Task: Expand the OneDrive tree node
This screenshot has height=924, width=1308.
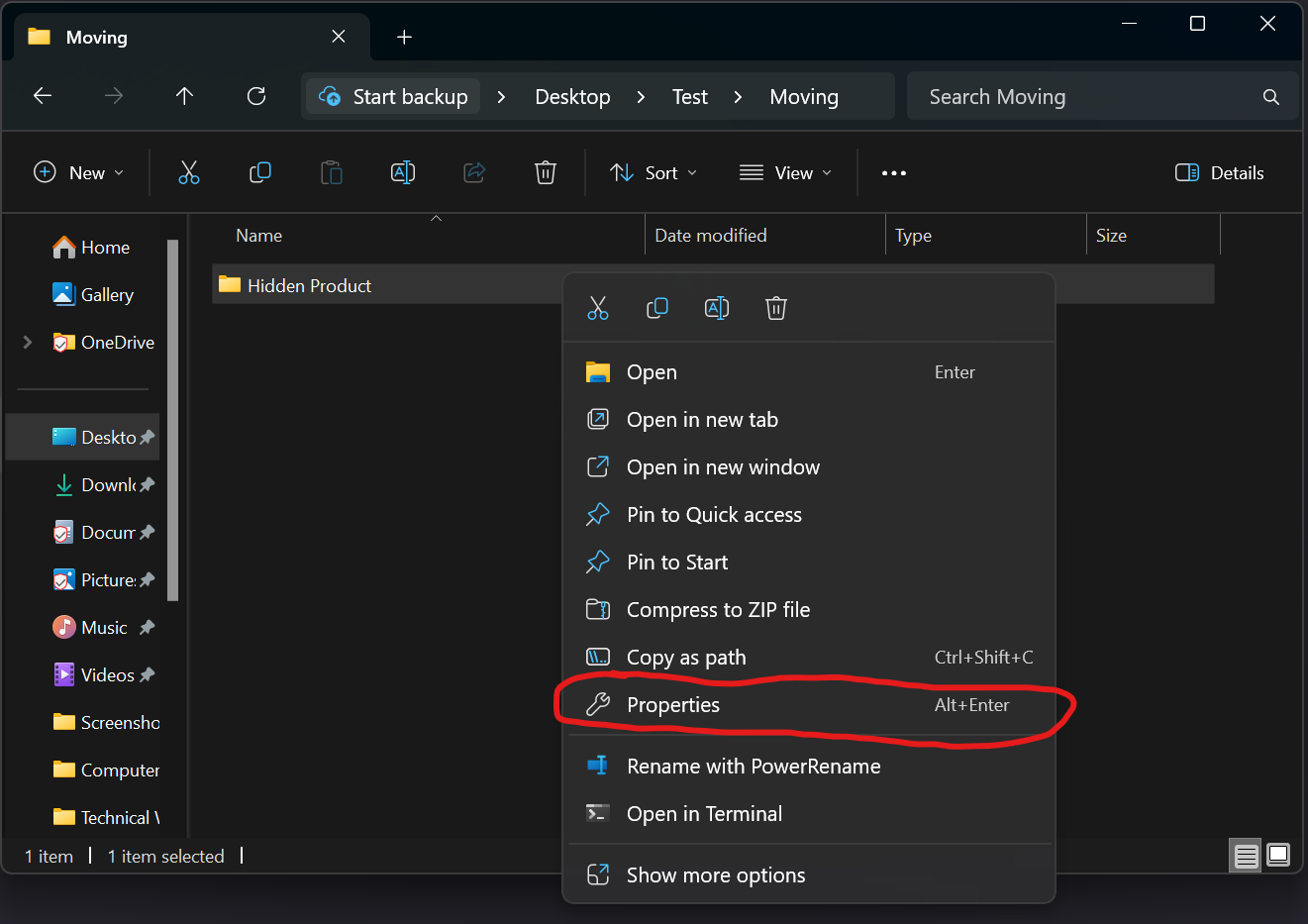Action: pos(28,342)
